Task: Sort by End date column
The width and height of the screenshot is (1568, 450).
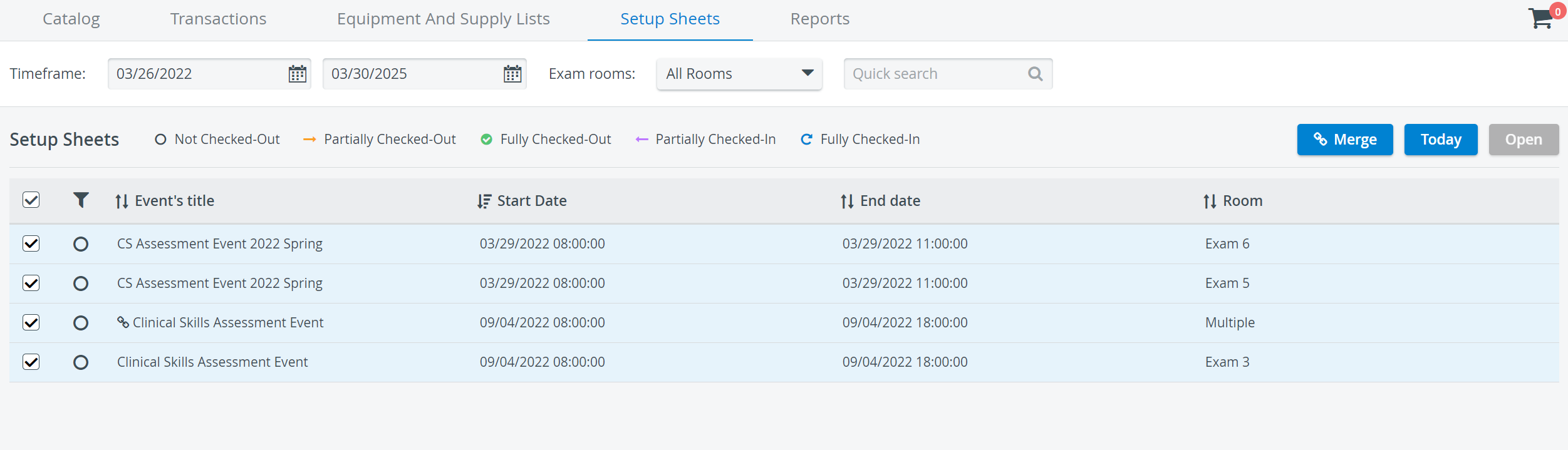Action: pyautogui.click(x=880, y=201)
